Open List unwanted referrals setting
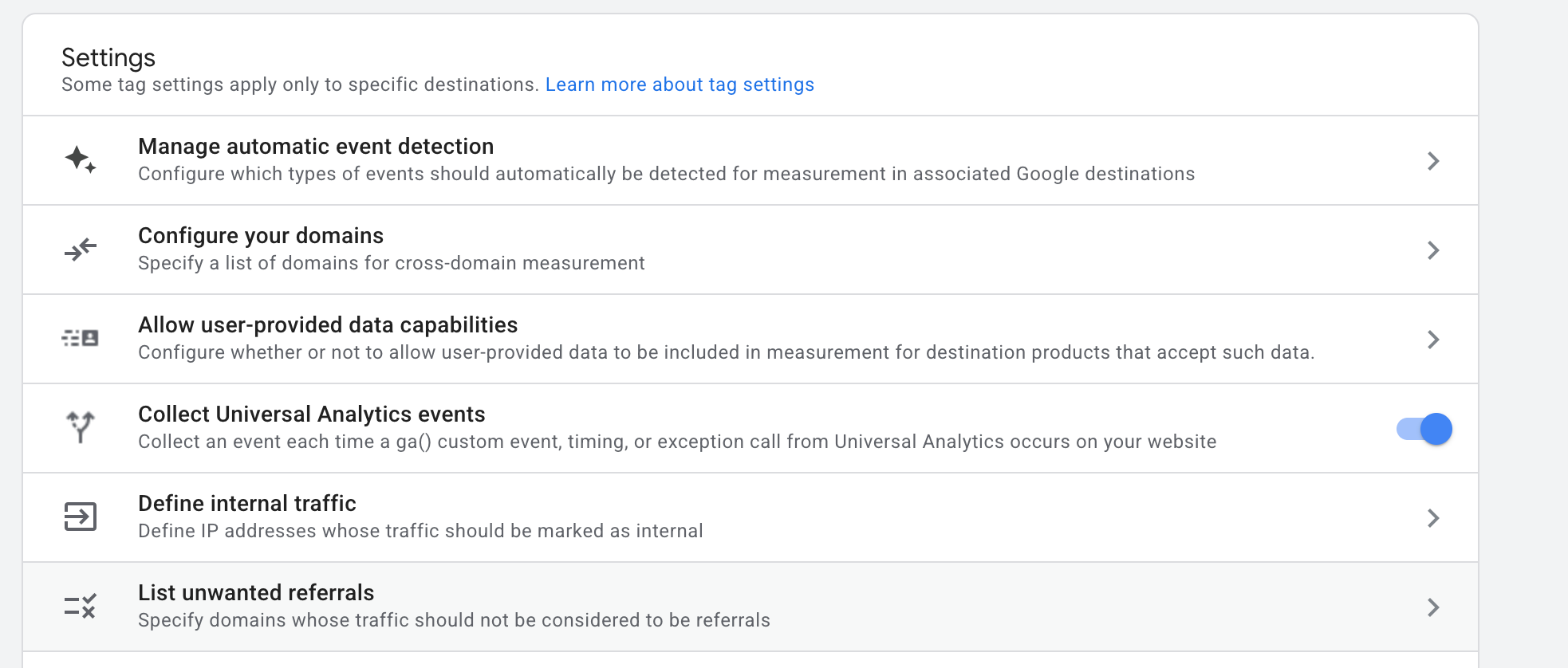Image resolution: width=1568 pixels, height=668 pixels. [256, 593]
